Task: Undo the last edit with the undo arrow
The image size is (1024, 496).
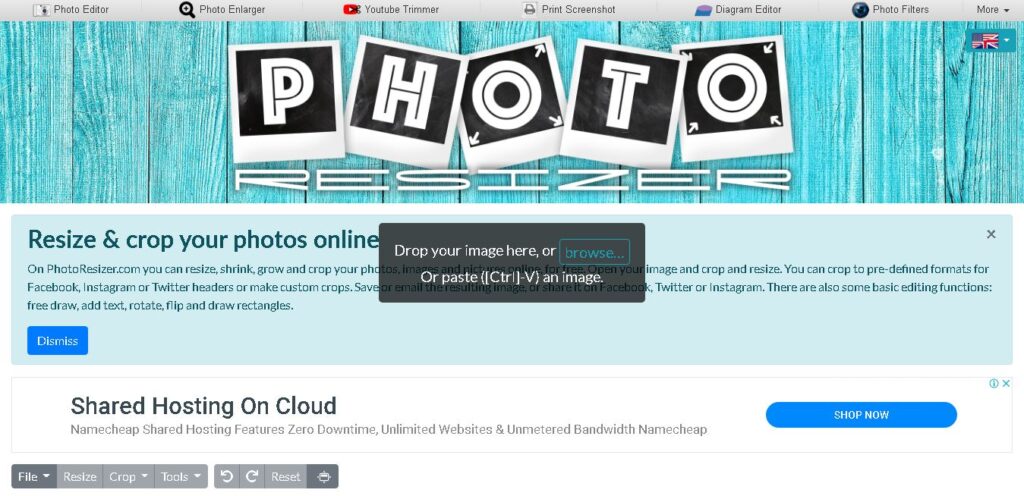Action: pos(227,476)
